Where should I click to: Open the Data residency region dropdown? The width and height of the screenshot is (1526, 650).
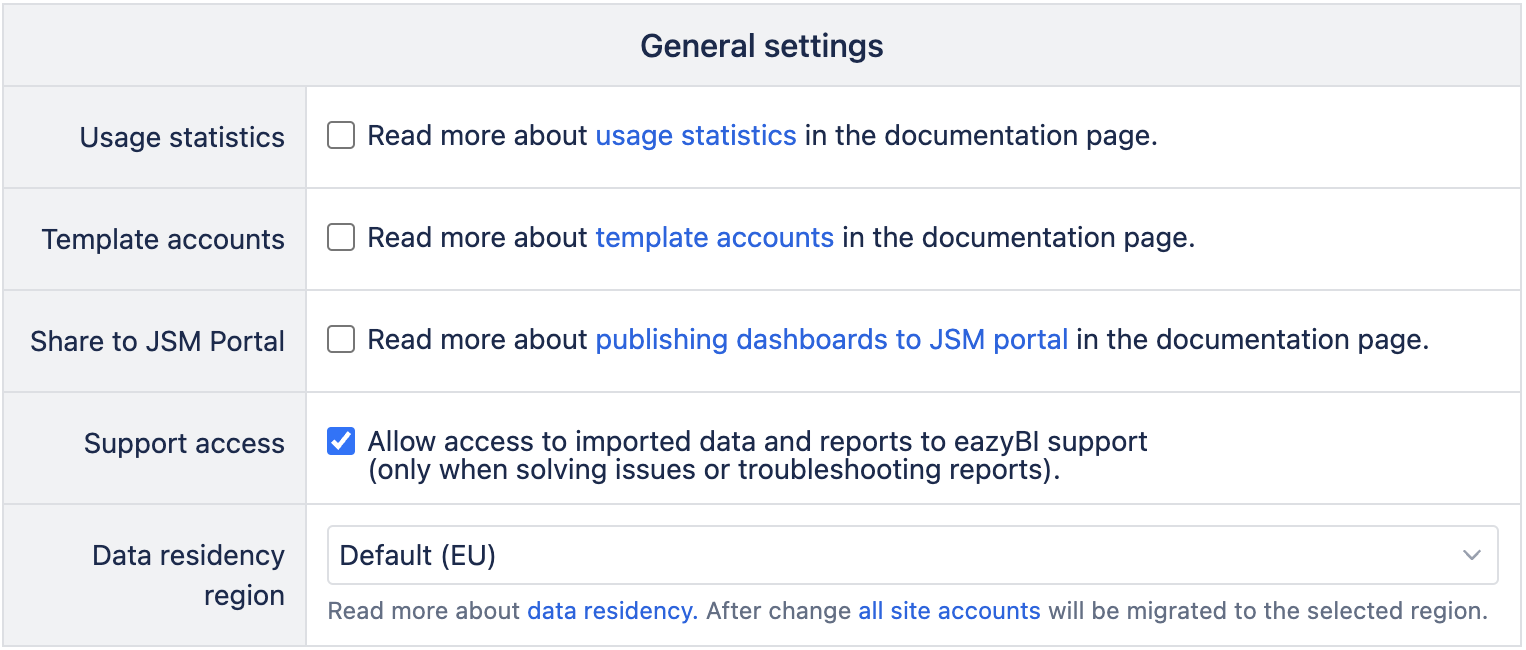coord(911,555)
